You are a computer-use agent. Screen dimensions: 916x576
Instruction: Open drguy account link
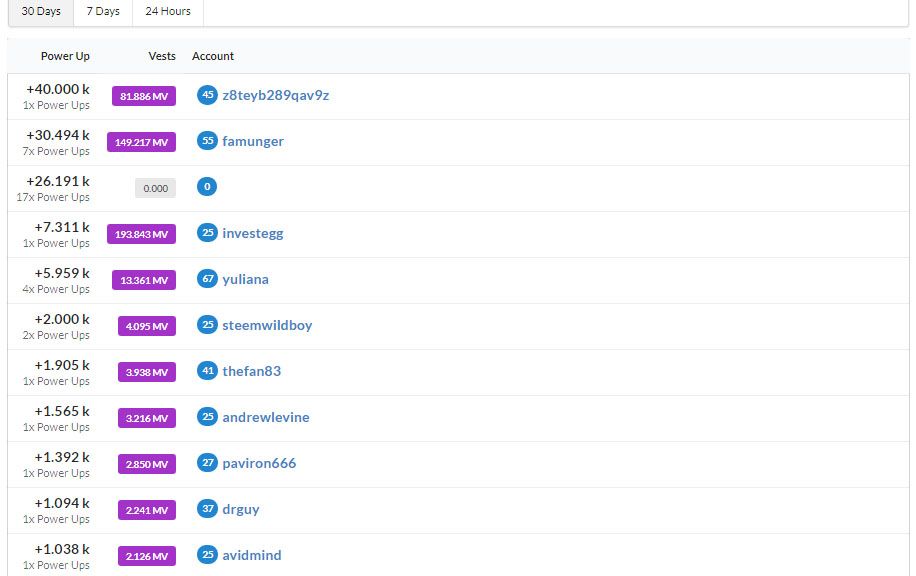click(241, 509)
